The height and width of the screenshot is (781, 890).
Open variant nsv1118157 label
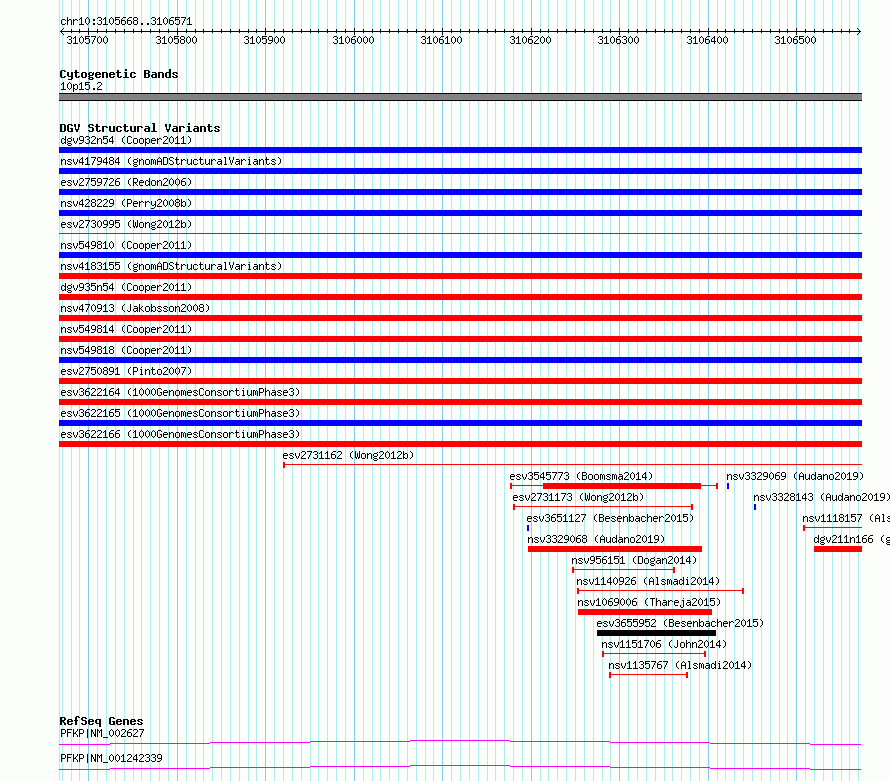click(x=846, y=518)
